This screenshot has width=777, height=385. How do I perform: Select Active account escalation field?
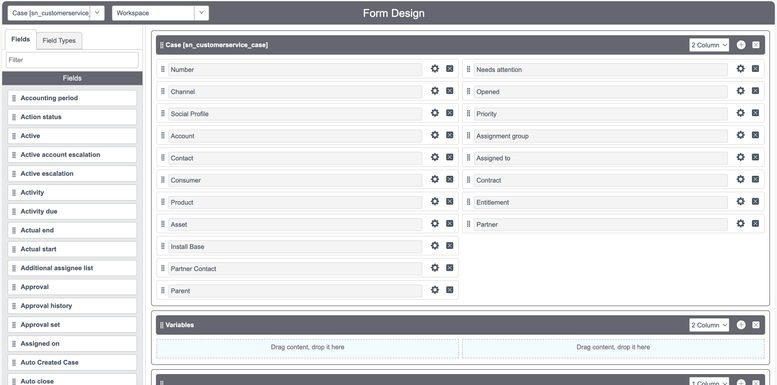click(72, 155)
